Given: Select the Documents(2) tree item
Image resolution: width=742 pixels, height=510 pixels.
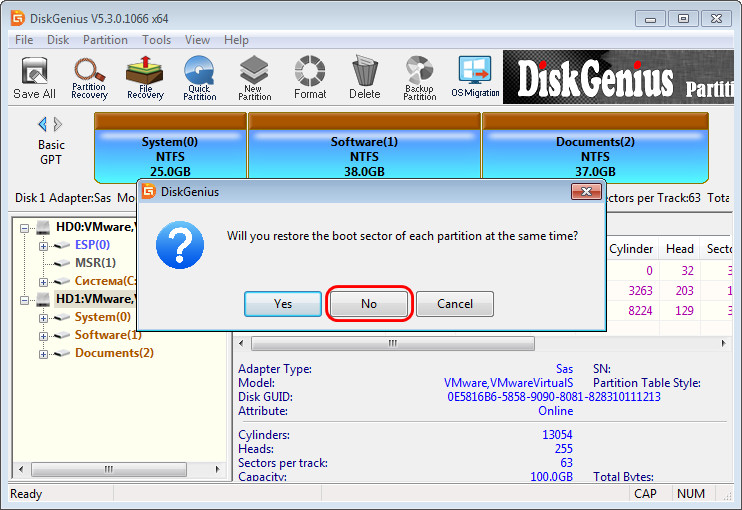Looking at the screenshot, I should (114, 353).
